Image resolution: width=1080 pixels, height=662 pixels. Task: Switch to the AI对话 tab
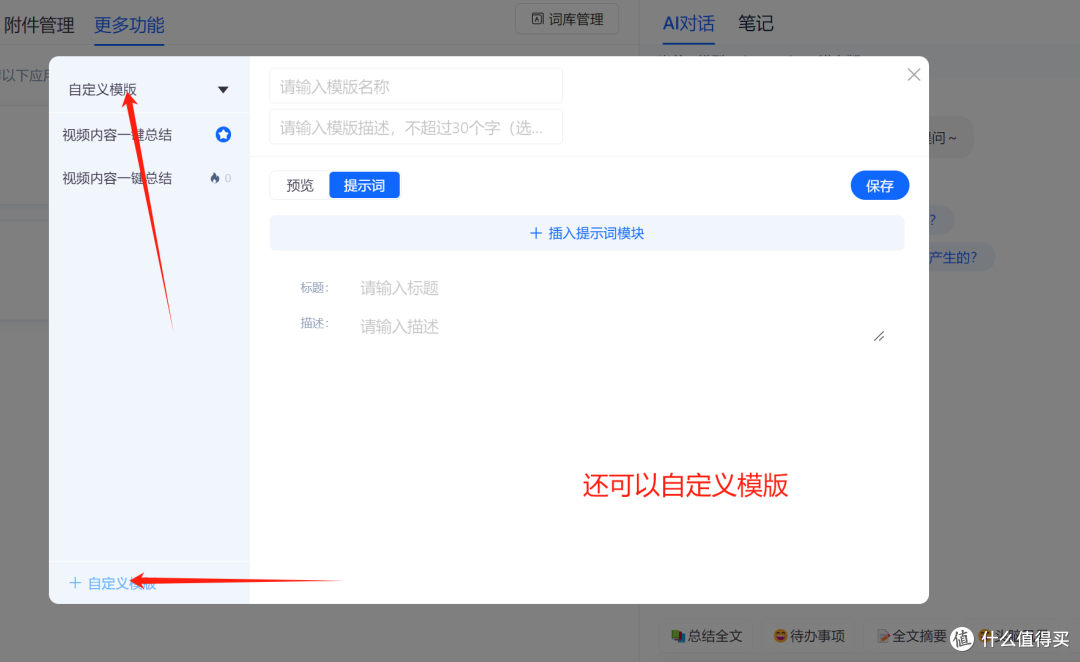[688, 23]
